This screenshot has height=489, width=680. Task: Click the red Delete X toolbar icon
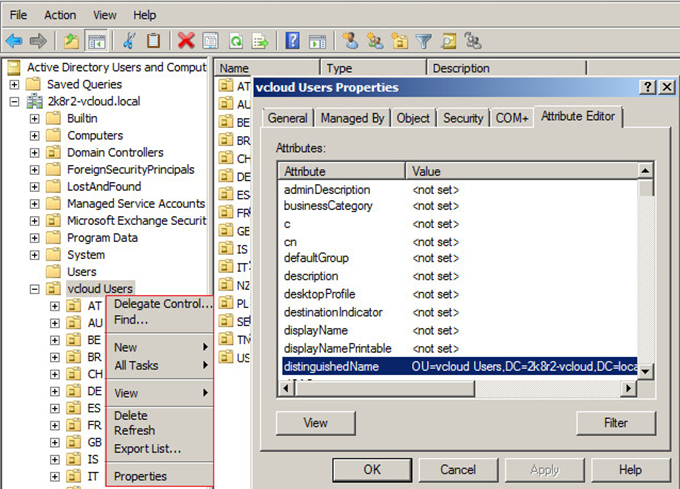(x=186, y=41)
